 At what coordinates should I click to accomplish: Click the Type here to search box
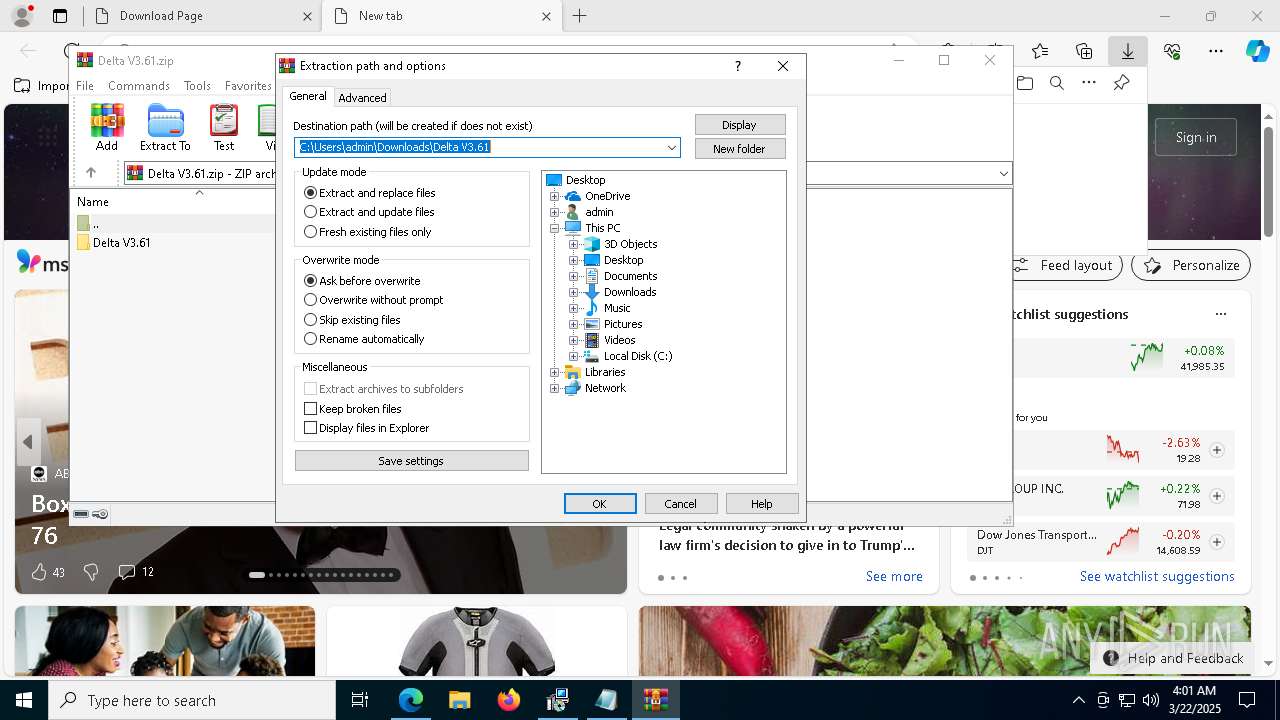tap(192, 701)
